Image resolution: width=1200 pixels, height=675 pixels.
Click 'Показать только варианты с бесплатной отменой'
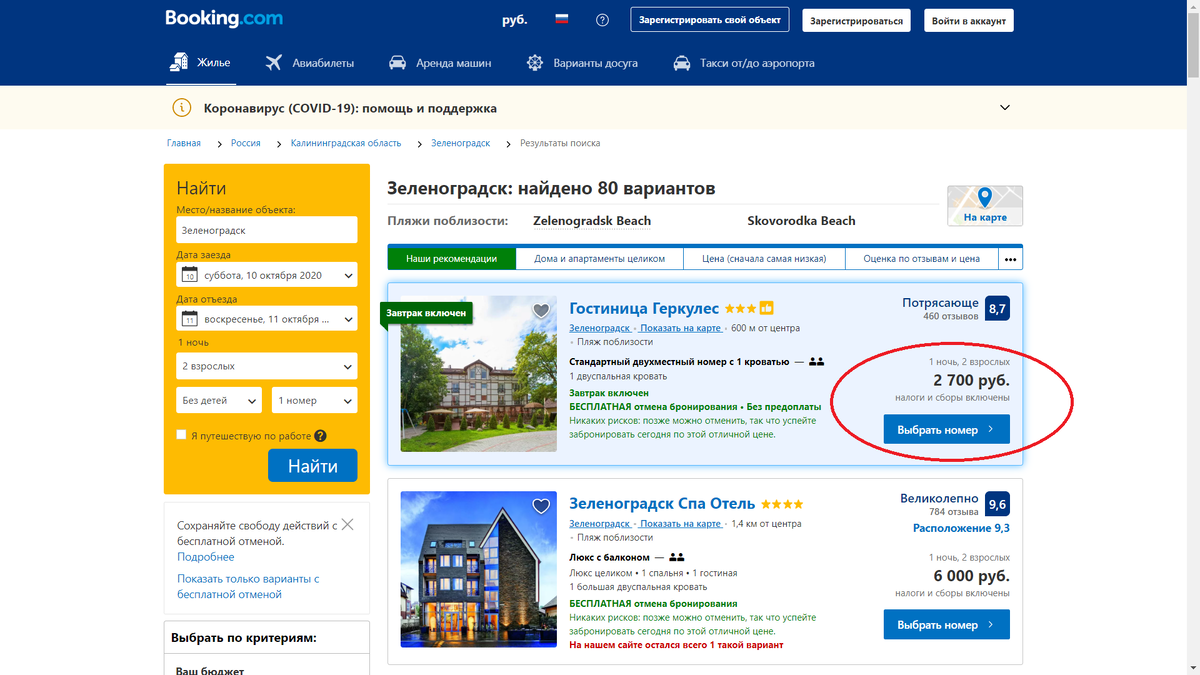[x=248, y=587]
